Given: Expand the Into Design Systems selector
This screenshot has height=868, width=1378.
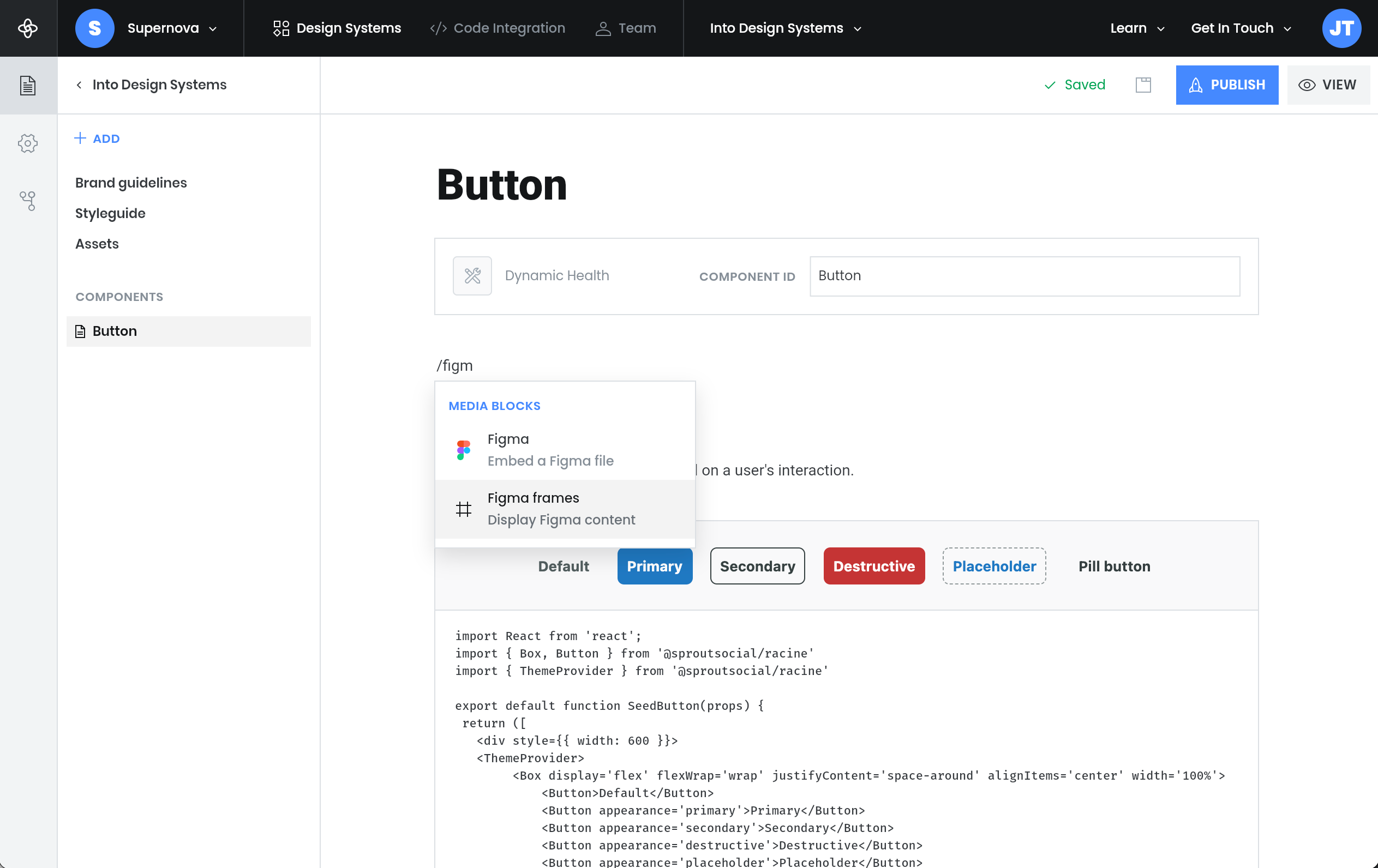Looking at the screenshot, I should pyautogui.click(x=786, y=28).
